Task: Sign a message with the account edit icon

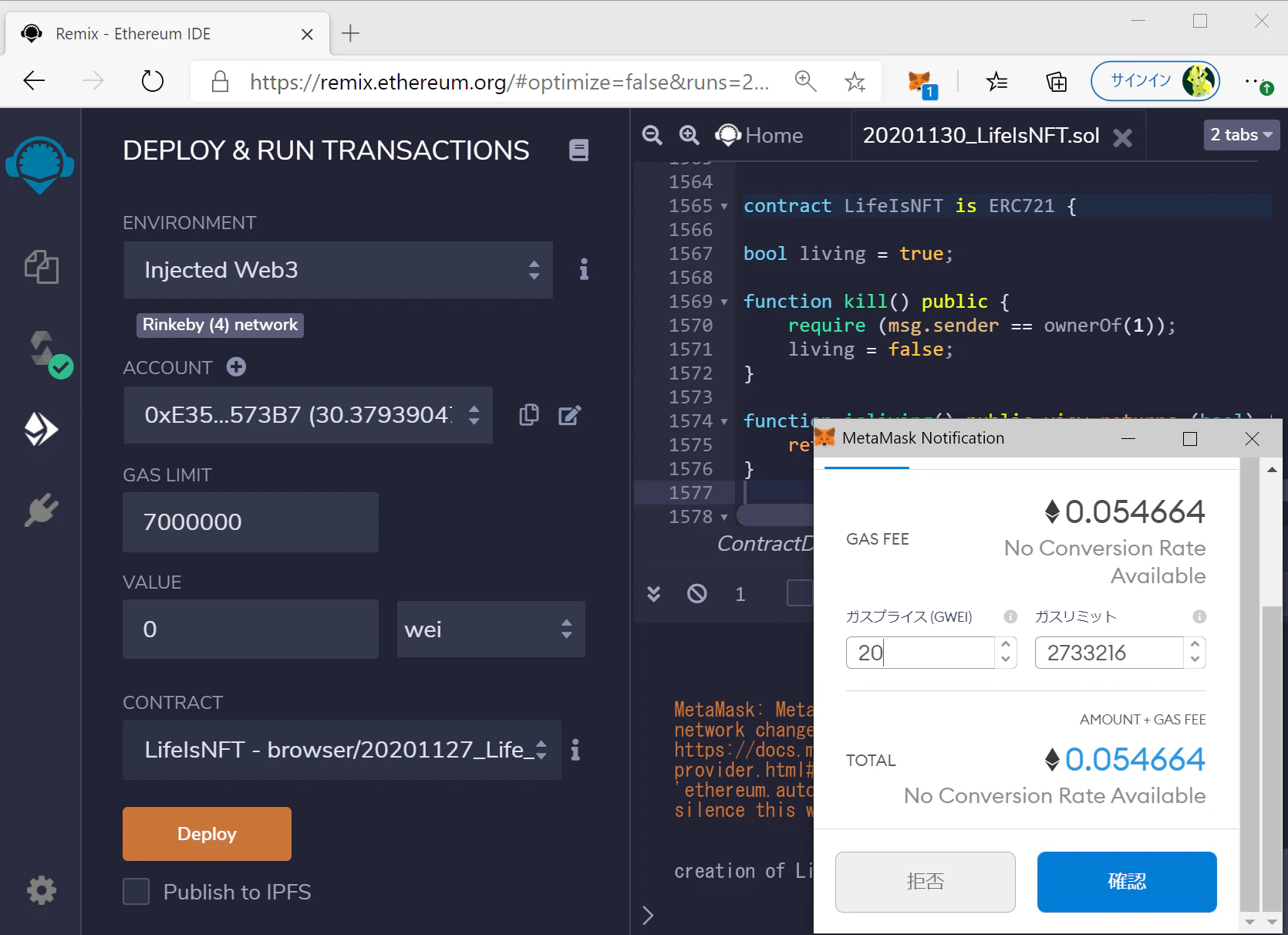Action: (570, 415)
